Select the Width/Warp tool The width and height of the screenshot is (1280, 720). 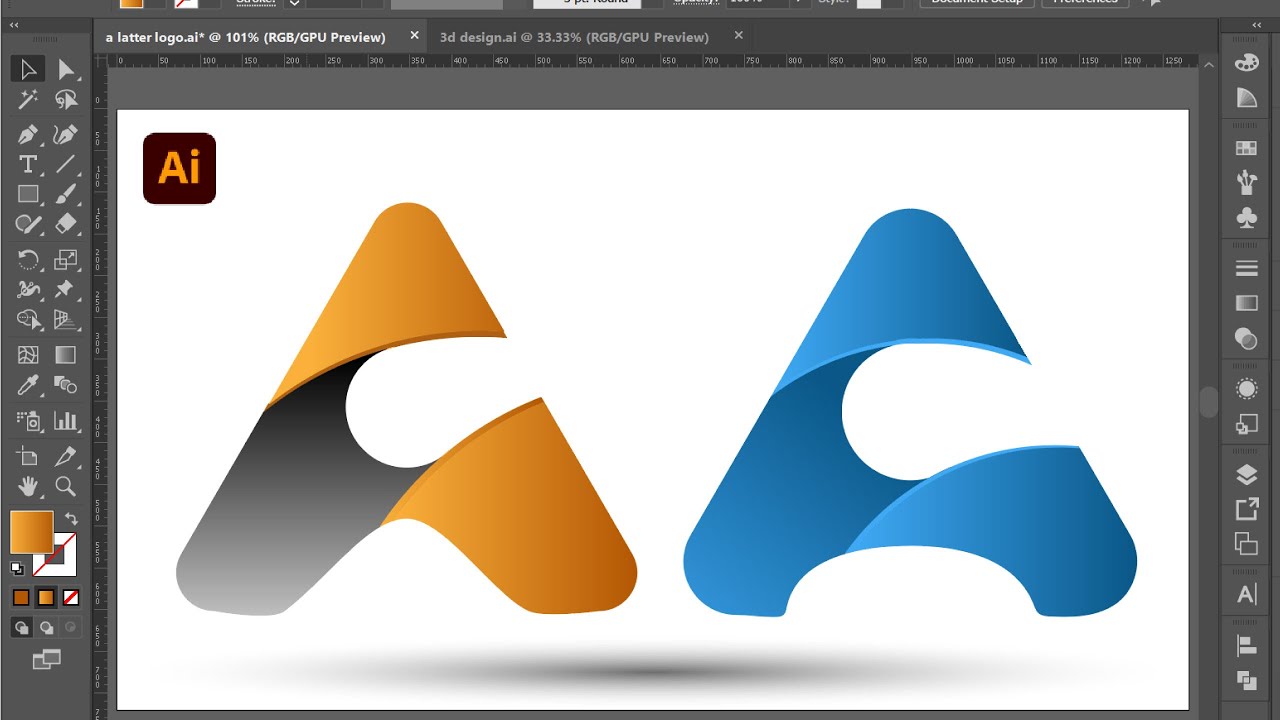point(28,290)
